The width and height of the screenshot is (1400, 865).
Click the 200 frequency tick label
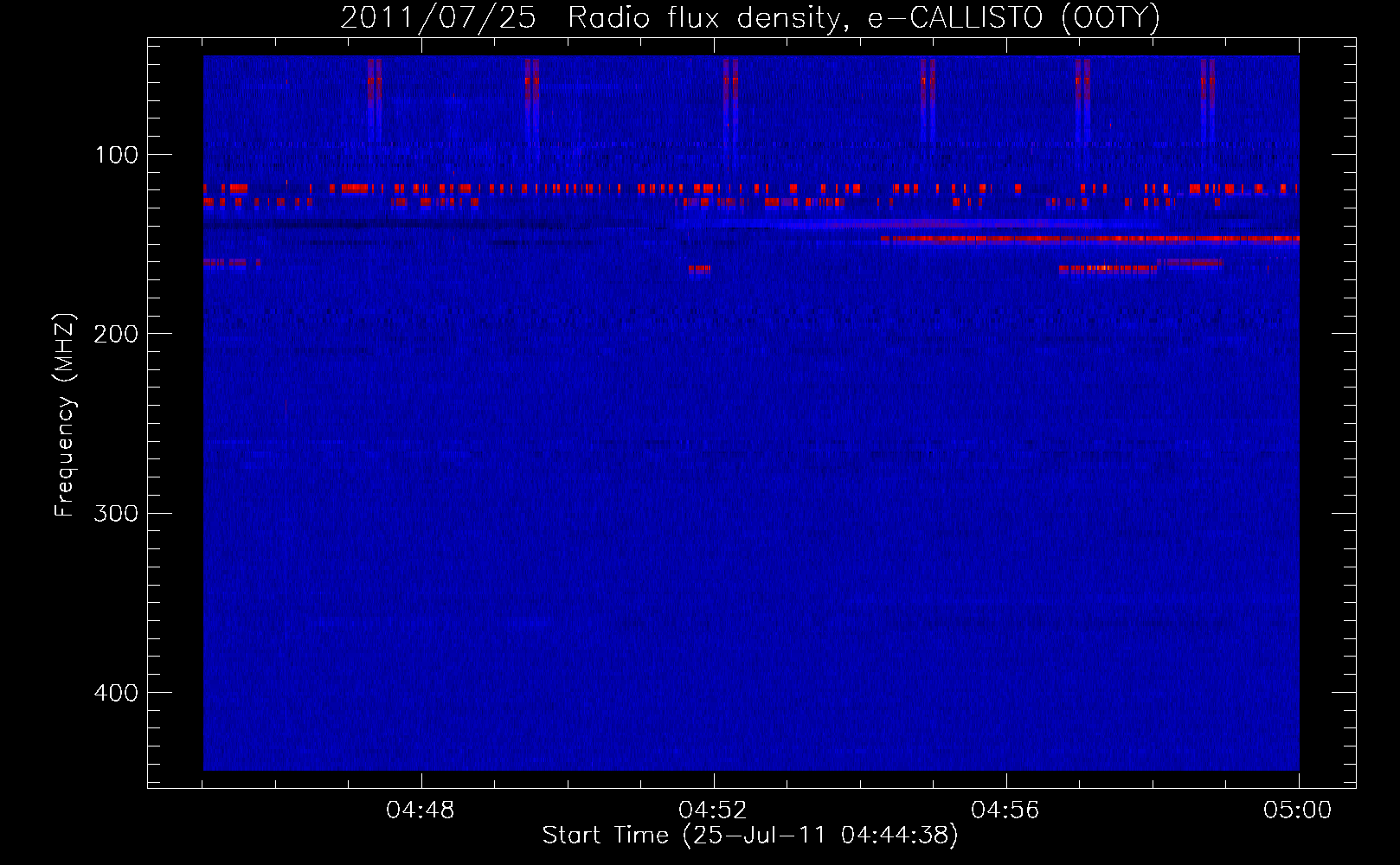(x=116, y=334)
